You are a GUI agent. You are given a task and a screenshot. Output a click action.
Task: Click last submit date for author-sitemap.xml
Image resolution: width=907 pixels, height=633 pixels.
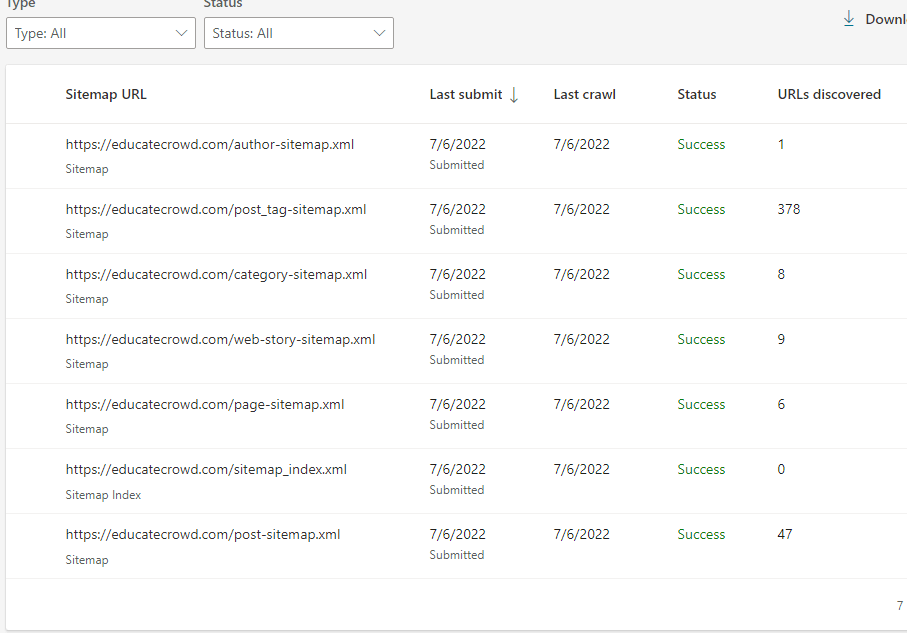click(x=458, y=144)
